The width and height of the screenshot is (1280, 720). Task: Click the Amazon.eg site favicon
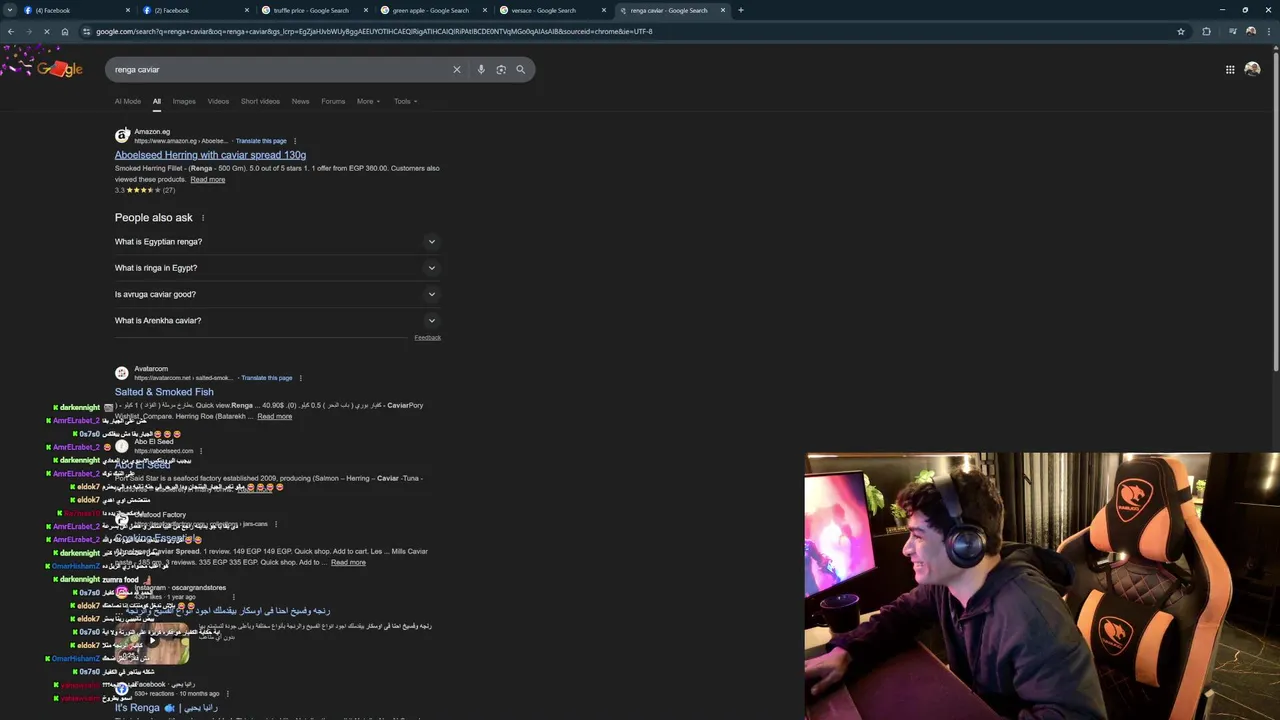pyautogui.click(x=122, y=136)
